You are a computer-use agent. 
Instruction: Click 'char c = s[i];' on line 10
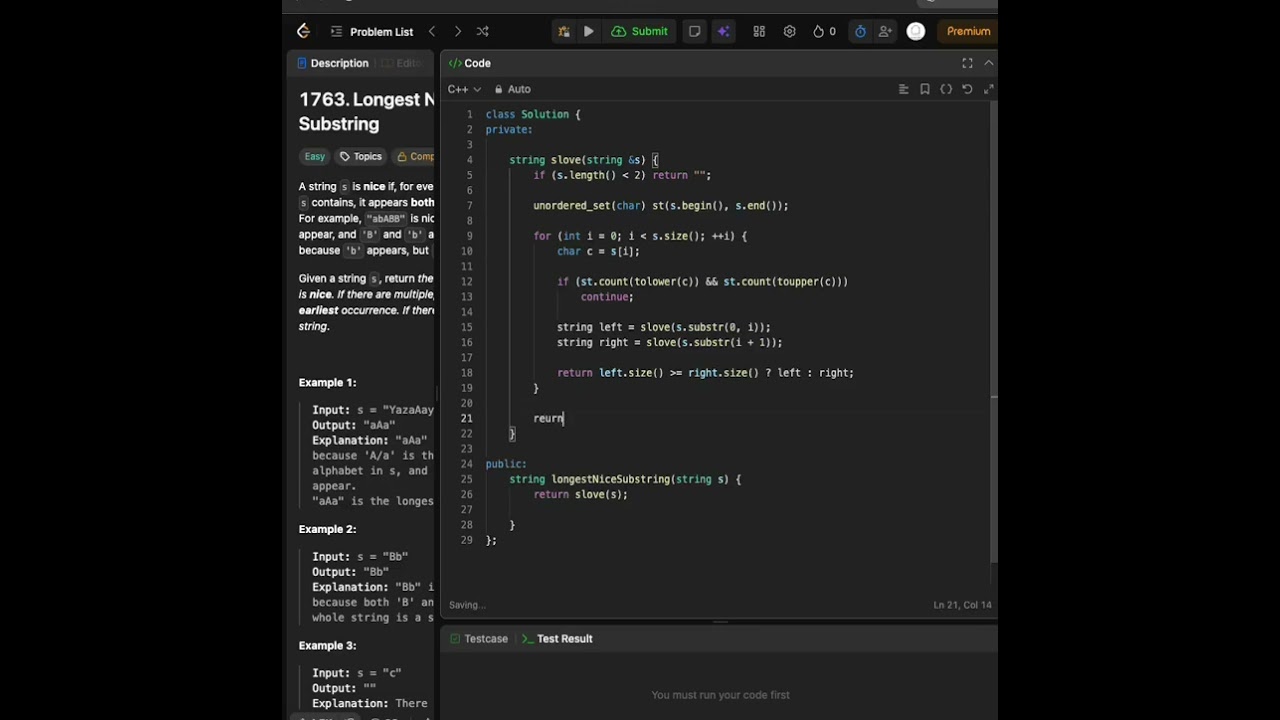[x=598, y=251]
